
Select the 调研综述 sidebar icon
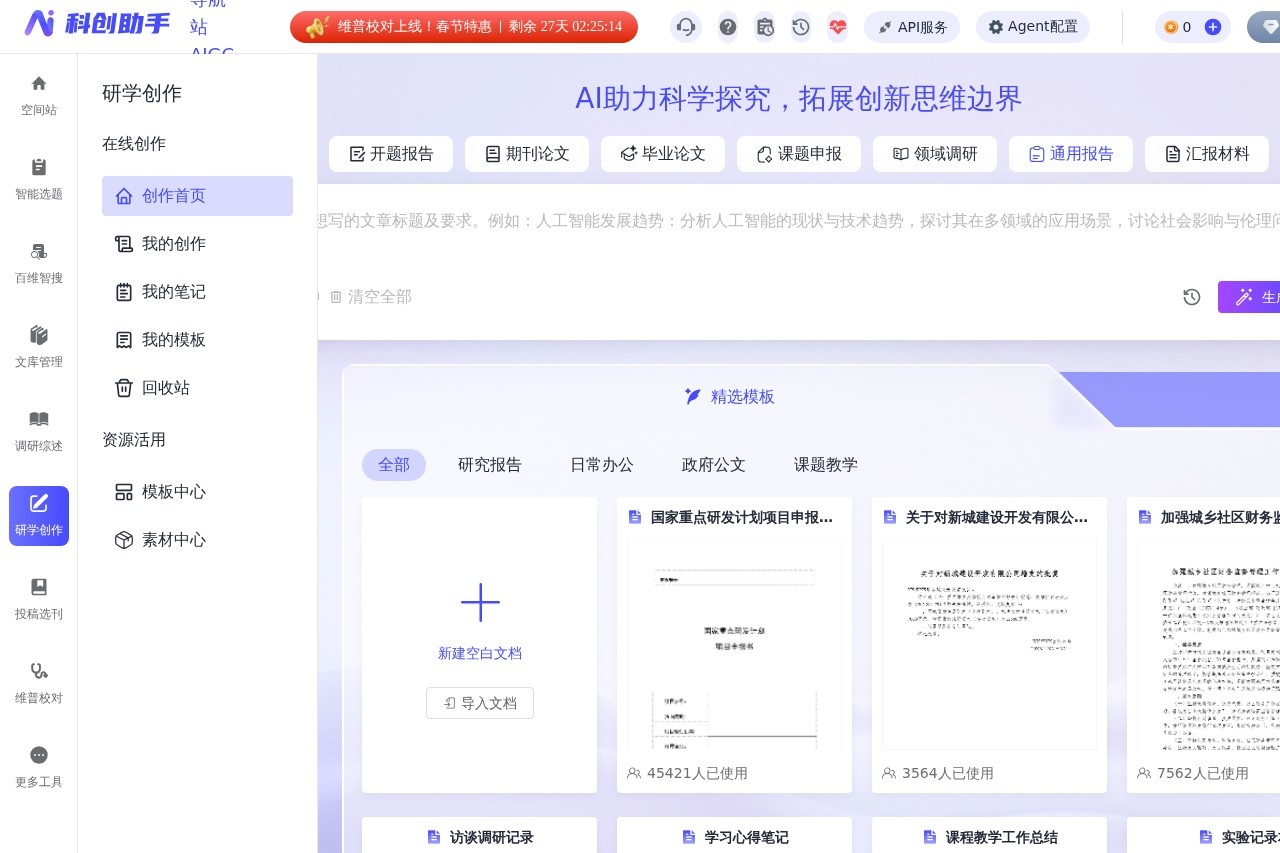point(39,431)
